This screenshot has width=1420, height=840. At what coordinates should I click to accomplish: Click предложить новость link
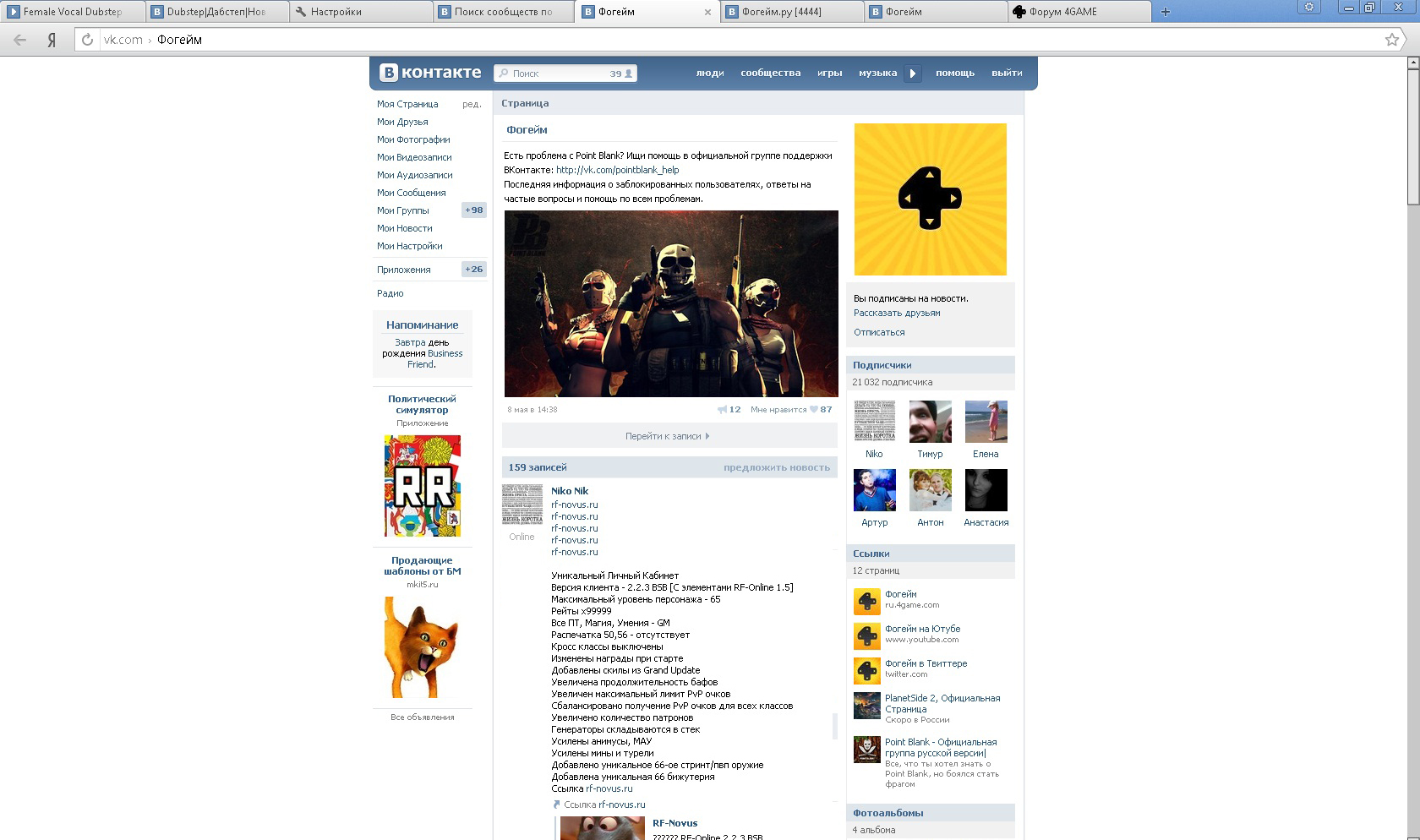point(777,467)
